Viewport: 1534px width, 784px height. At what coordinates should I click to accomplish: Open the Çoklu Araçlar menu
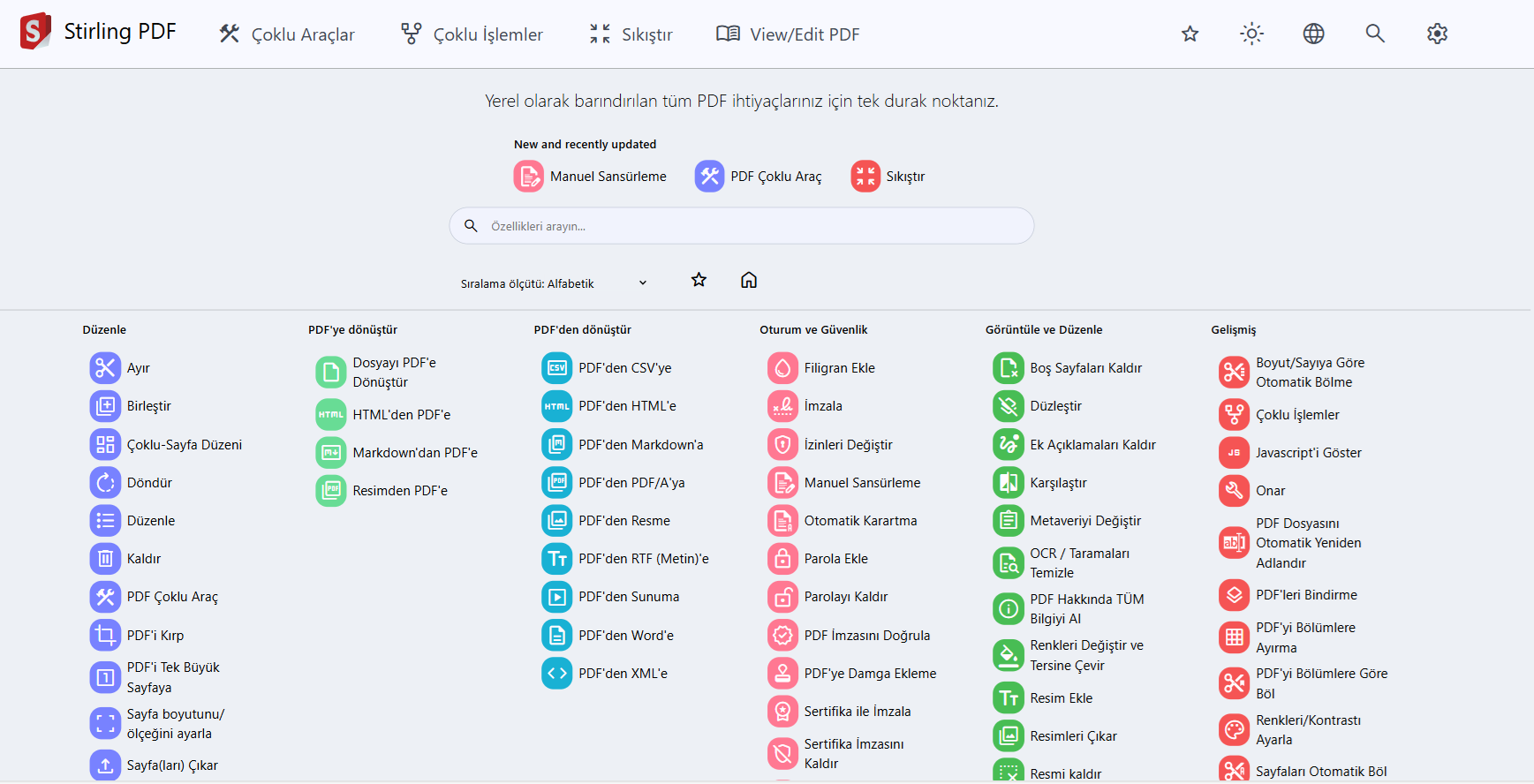click(287, 34)
